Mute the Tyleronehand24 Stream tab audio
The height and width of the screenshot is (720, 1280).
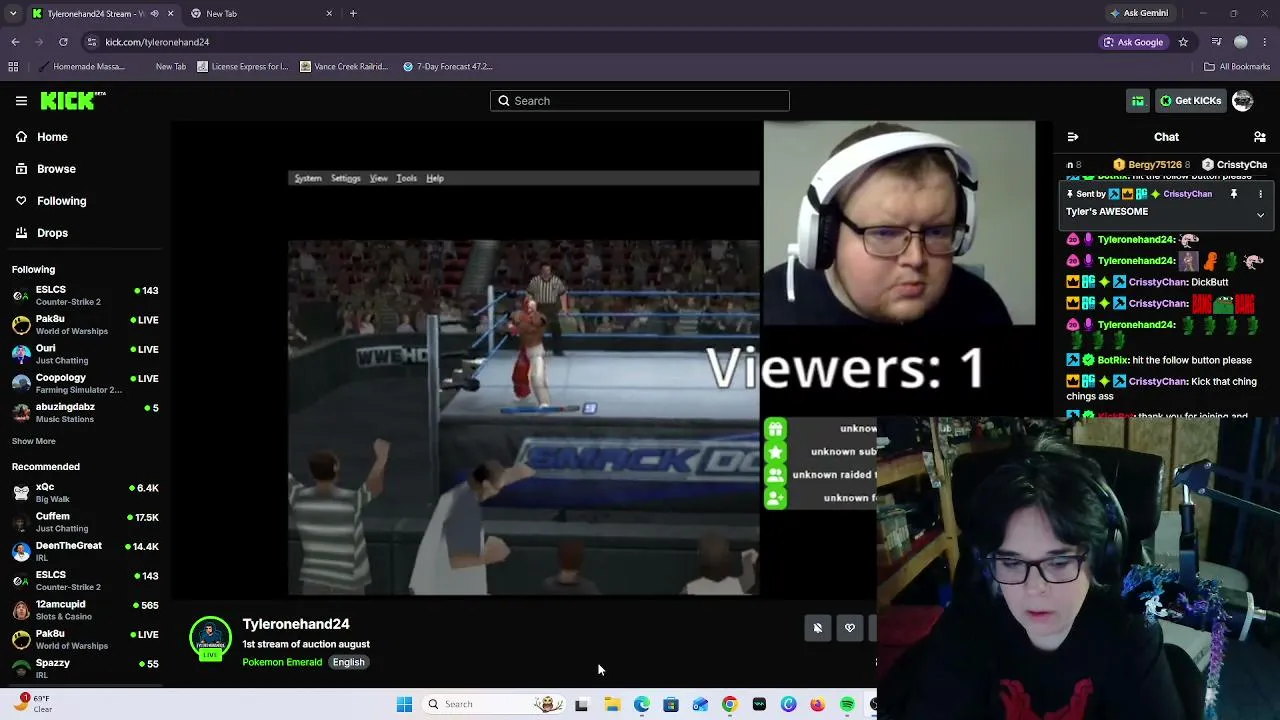(152, 14)
